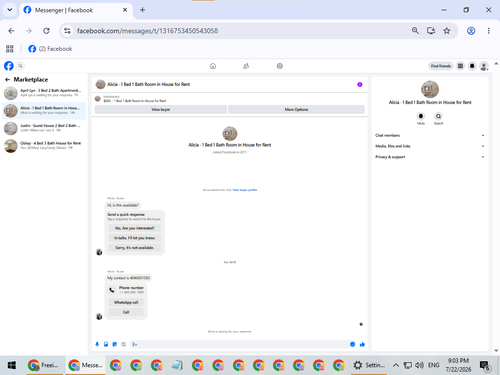Click Alicia's avatar in the chat header

100,84
